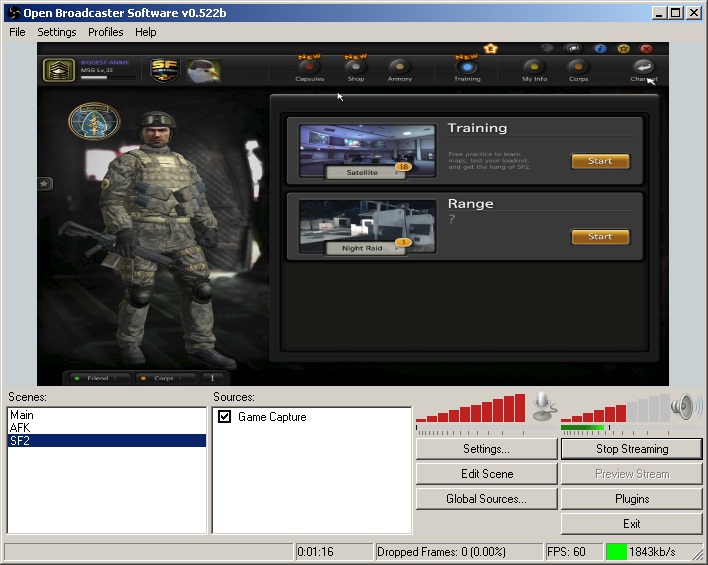Mute the desktop speaker icon

pyautogui.click(x=685, y=406)
